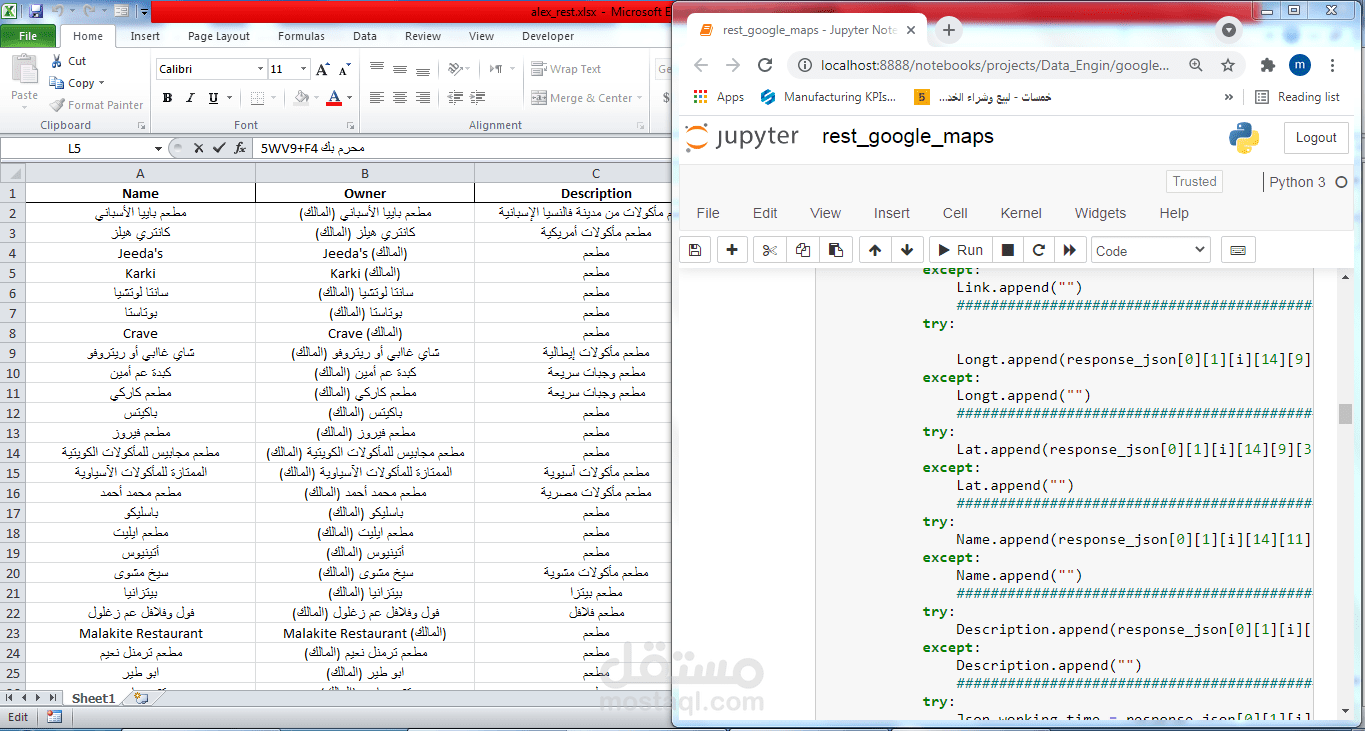Interrupt the kernel with stop icon
This screenshot has height=731, width=1365.
(1008, 250)
